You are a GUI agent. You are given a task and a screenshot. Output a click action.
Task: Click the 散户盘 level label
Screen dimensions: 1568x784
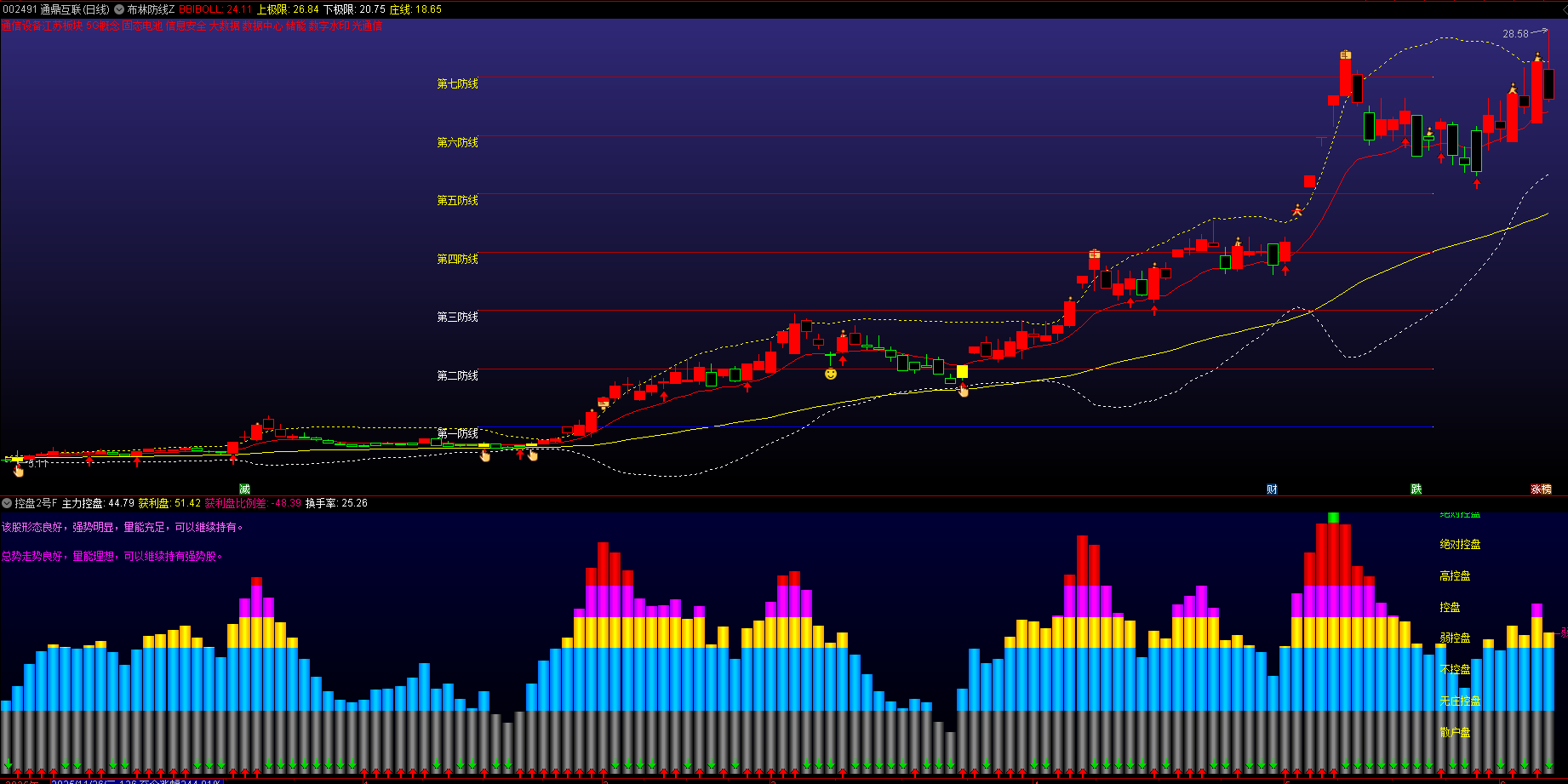pyautogui.click(x=1455, y=732)
